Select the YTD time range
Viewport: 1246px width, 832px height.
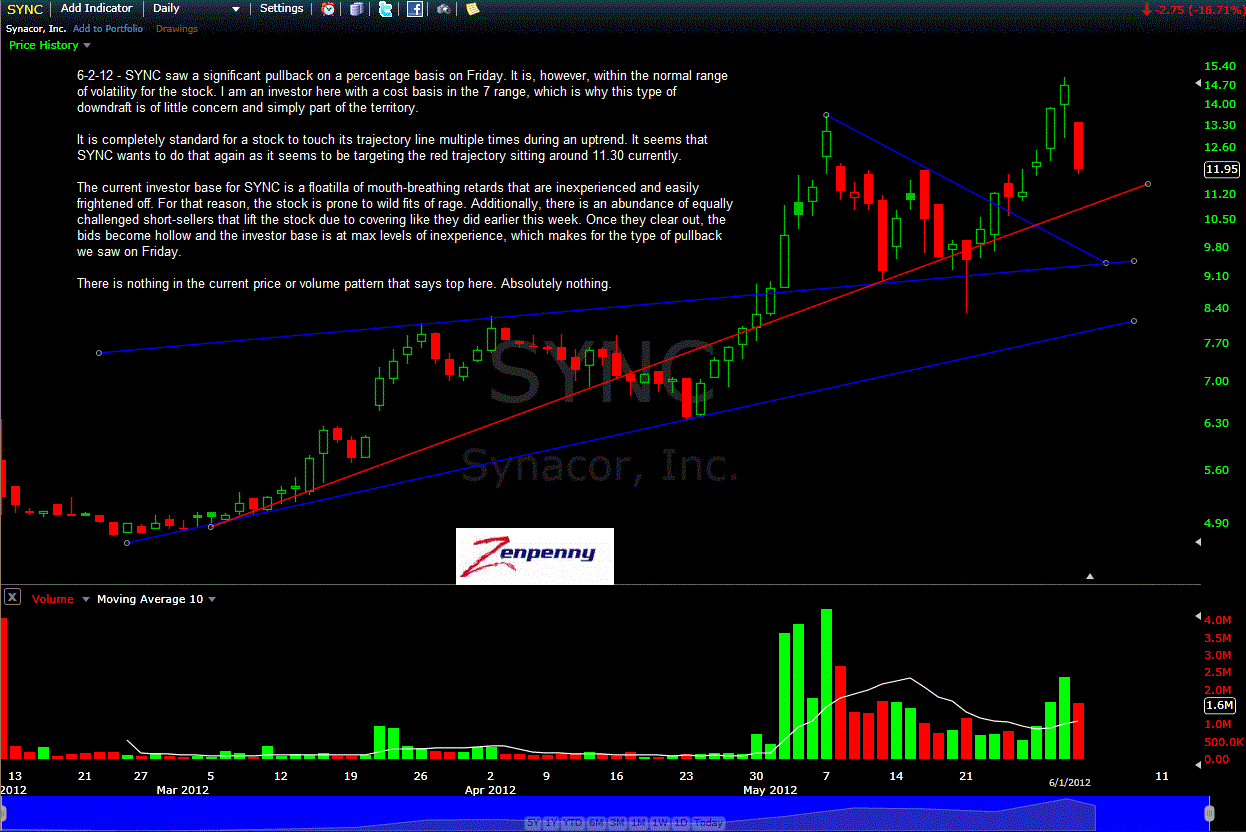pyautogui.click(x=572, y=823)
